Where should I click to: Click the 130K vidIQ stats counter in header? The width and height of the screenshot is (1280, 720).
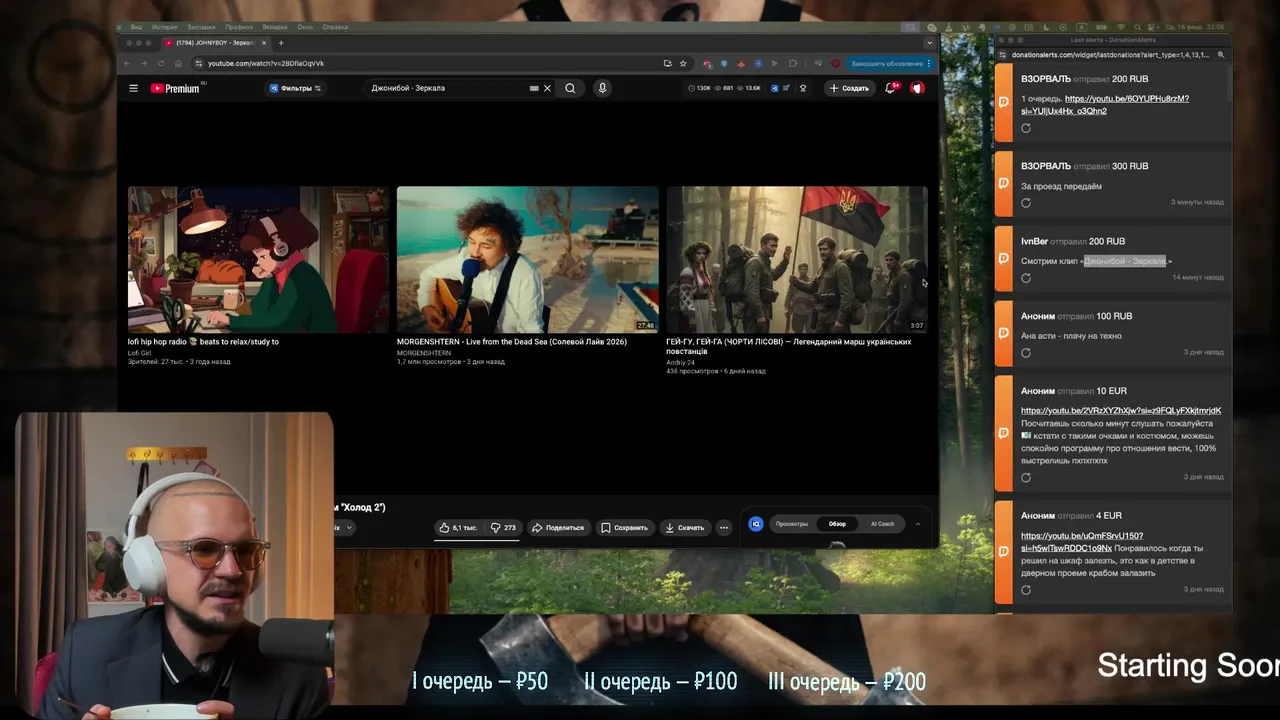click(701, 88)
